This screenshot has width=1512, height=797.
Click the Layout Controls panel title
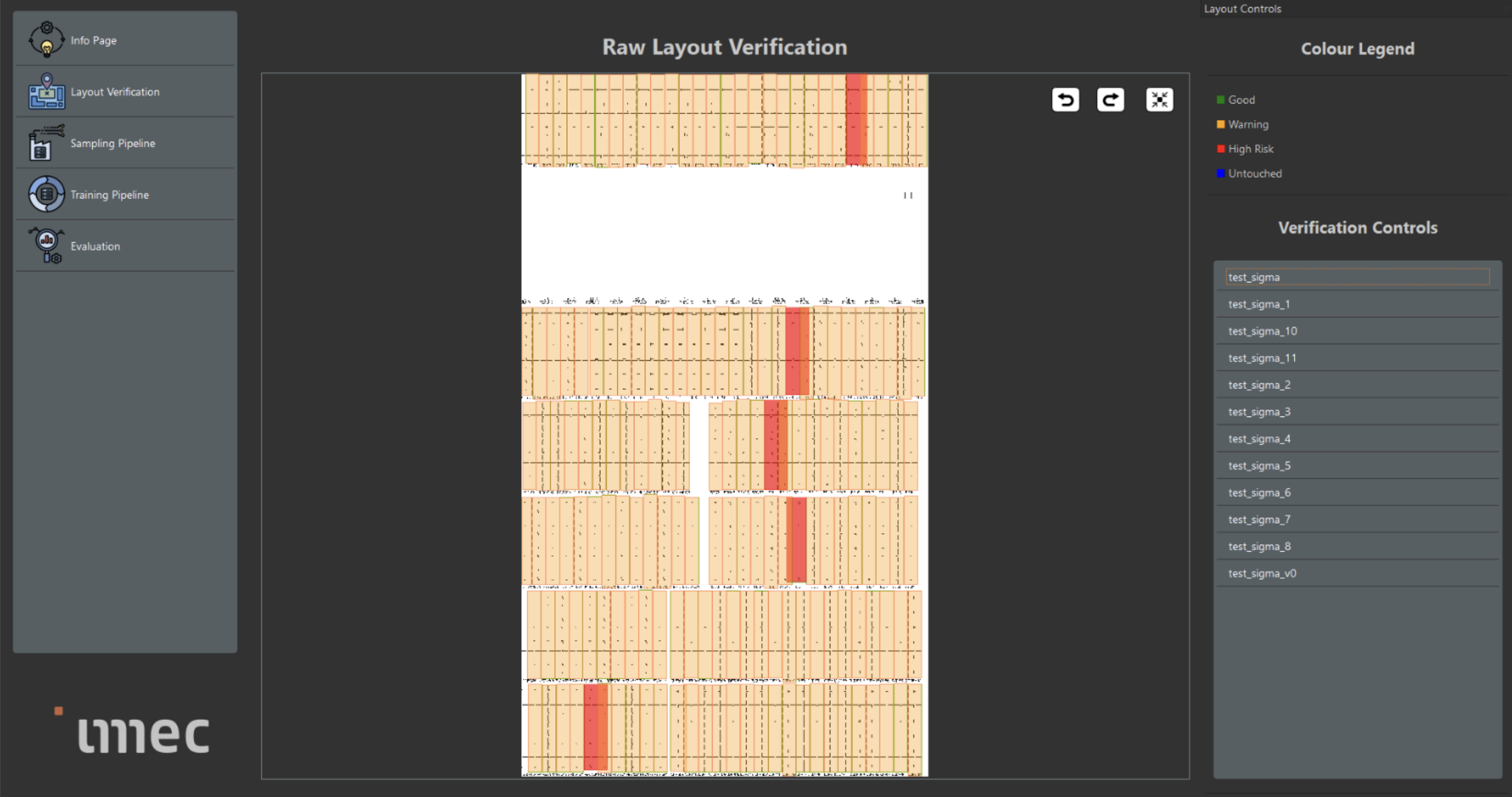click(1243, 9)
